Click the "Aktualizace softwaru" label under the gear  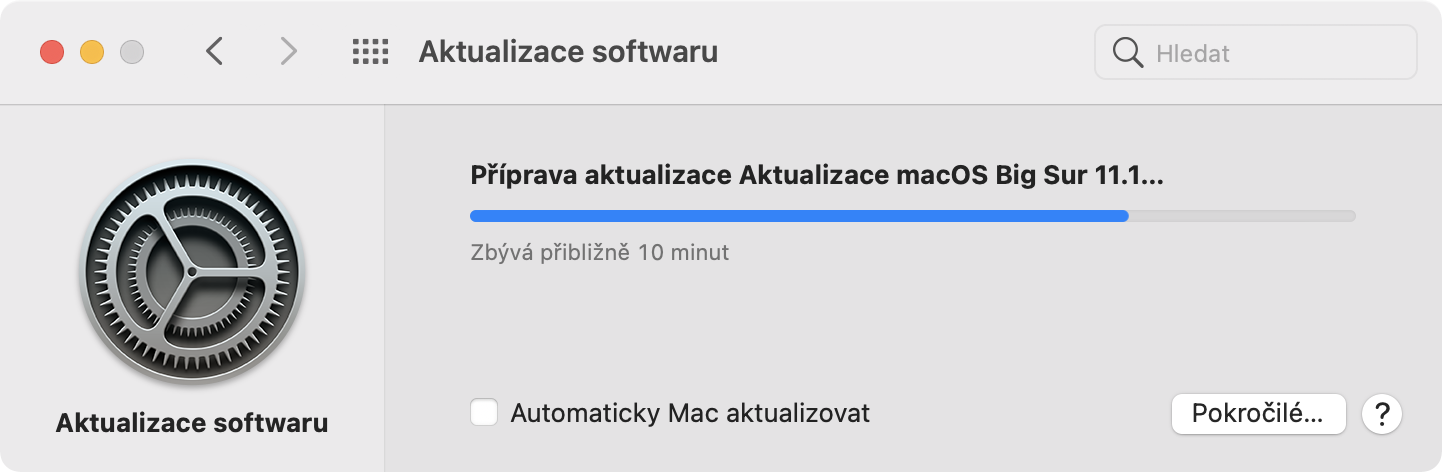tap(192, 422)
